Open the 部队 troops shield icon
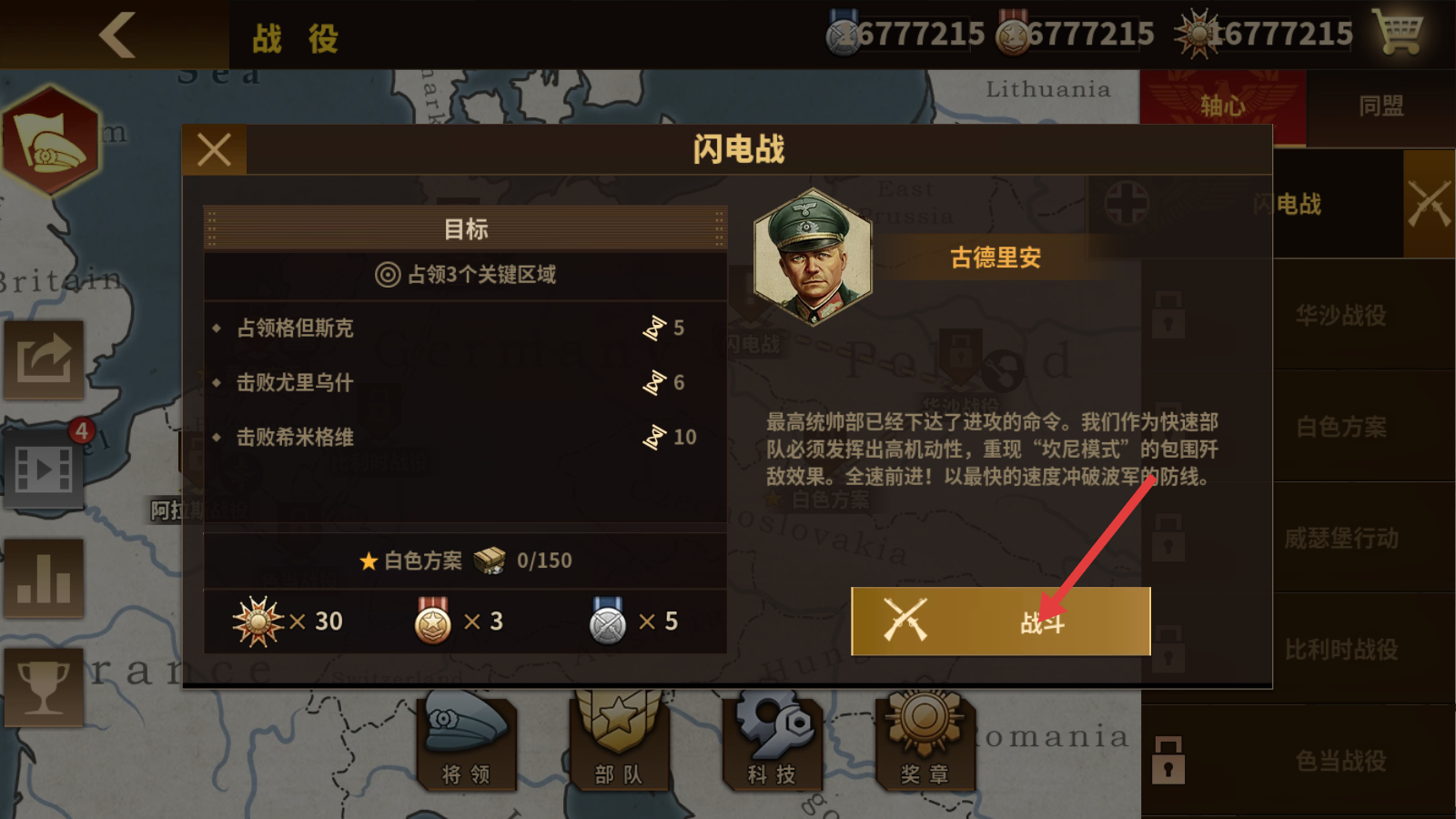The width and height of the screenshot is (1456, 819). coord(619,739)
